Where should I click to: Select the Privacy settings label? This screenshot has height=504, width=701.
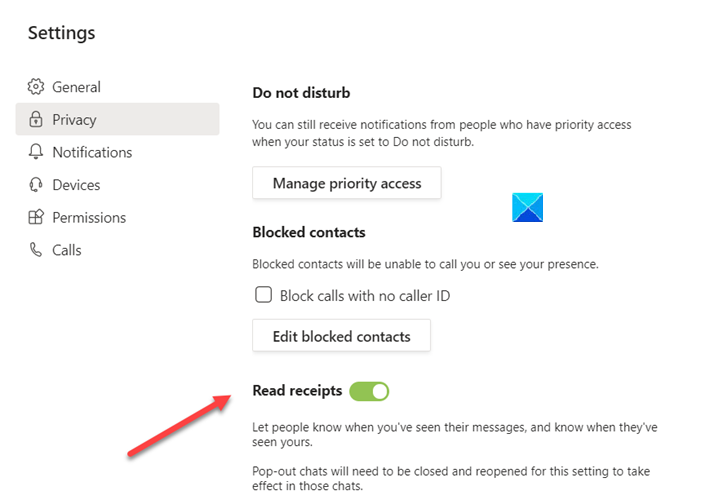coord(74,120)
